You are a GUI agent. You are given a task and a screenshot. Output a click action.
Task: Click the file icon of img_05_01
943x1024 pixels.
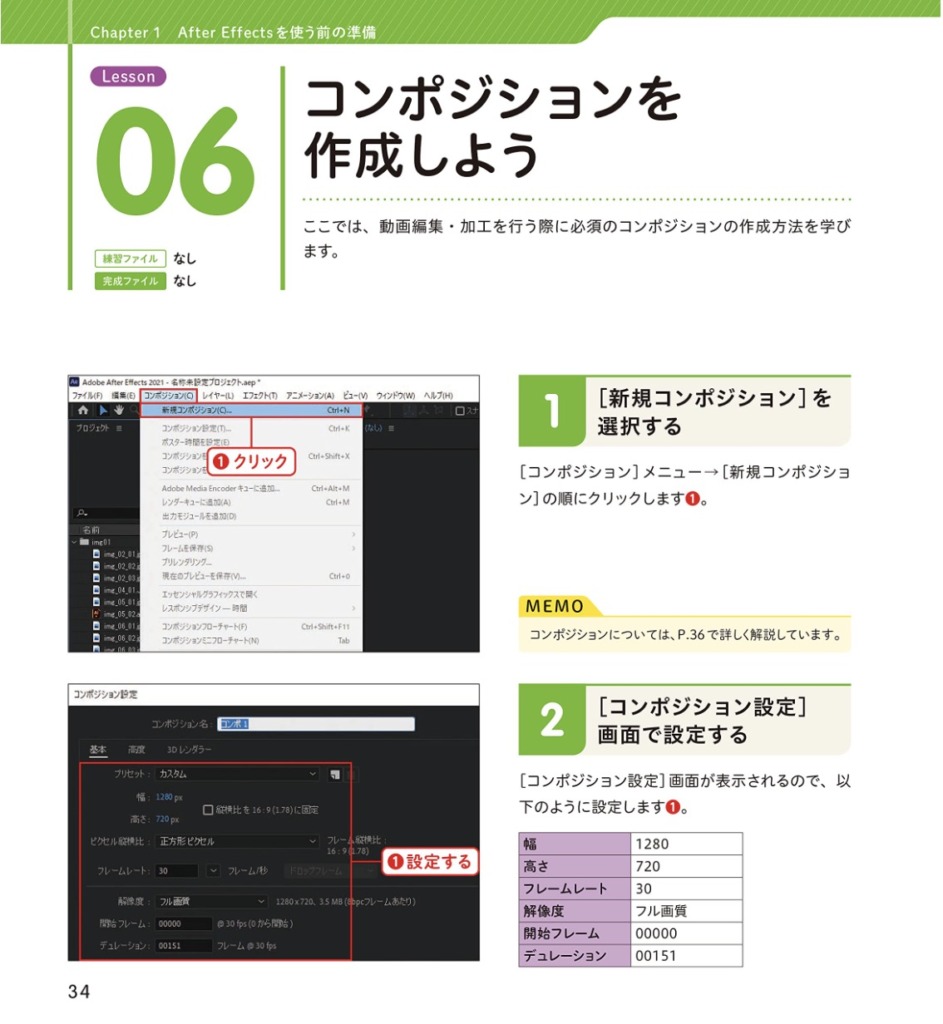click(97, 602)
